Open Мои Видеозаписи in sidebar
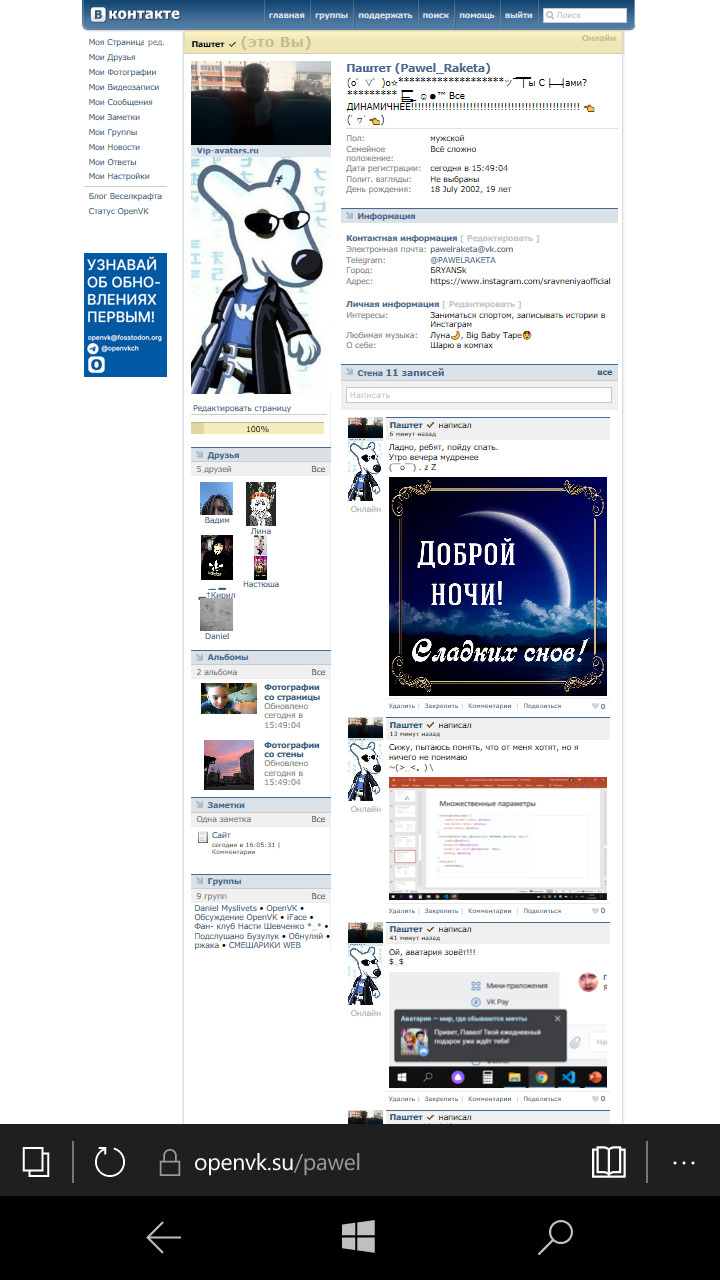Screen dimensions: 720x1280 point(124,87)
